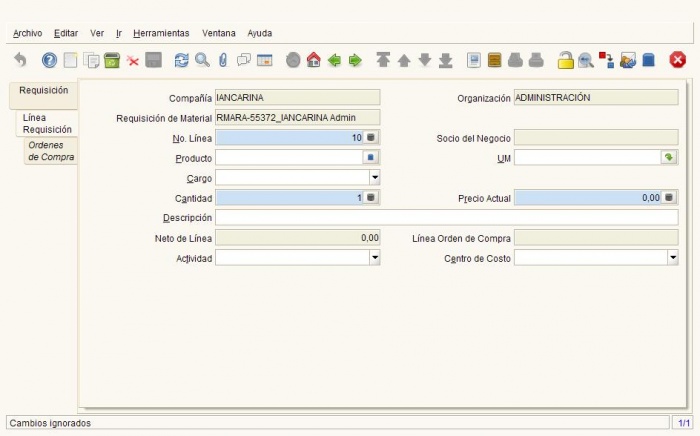Click the UM green lookup button
The width and height of the screenshot is (700, 436).
(669, 158)
